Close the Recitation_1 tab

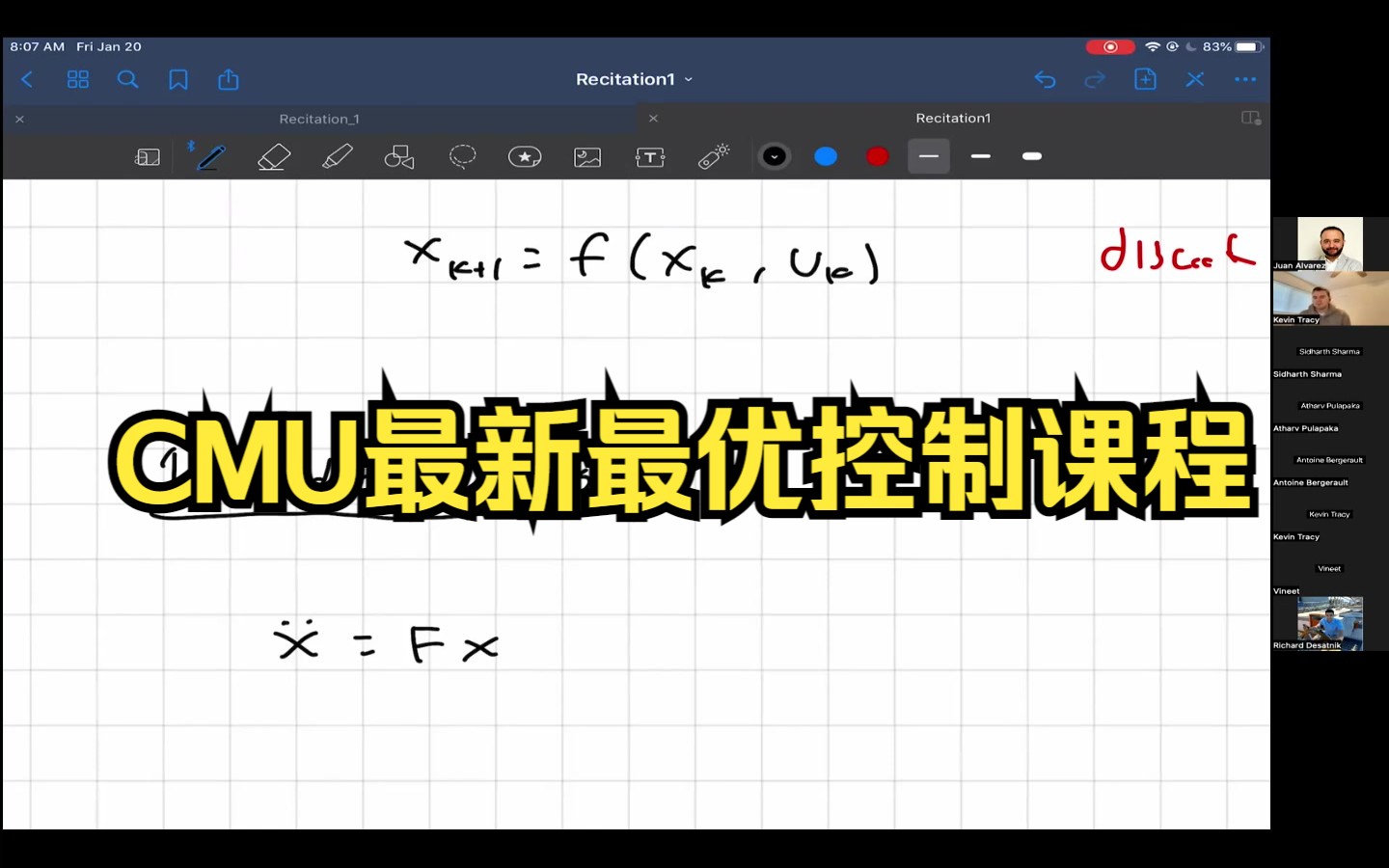pyautogui.click(x=19, y=119)
